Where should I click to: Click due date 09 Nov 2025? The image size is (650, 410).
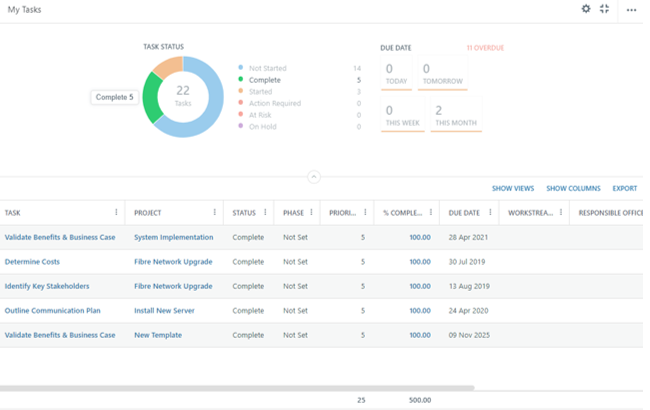pos(469,335)
